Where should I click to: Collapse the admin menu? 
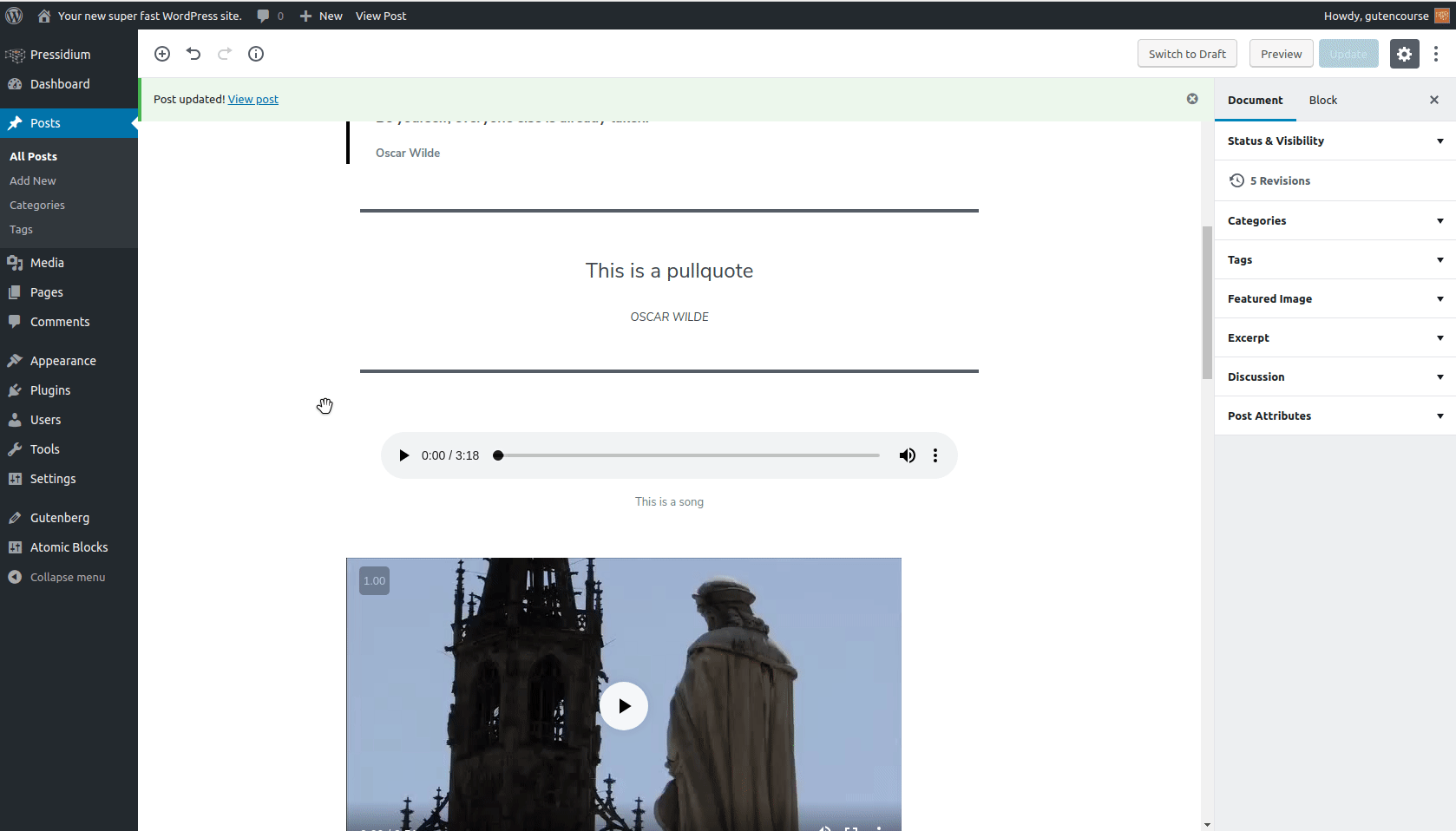[x=69, y=577]
